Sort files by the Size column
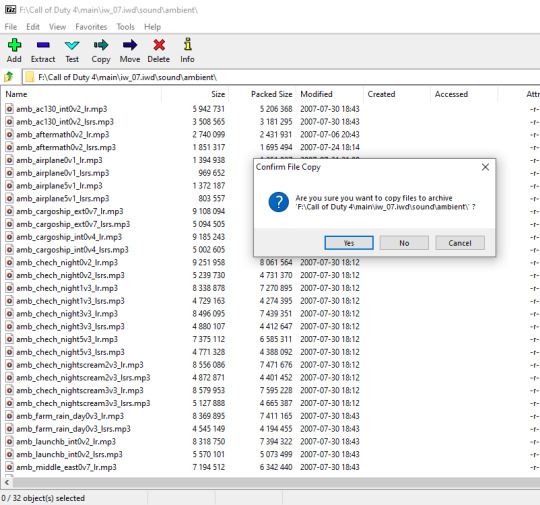This screenshot has width=540, height=505. [195, 94]
